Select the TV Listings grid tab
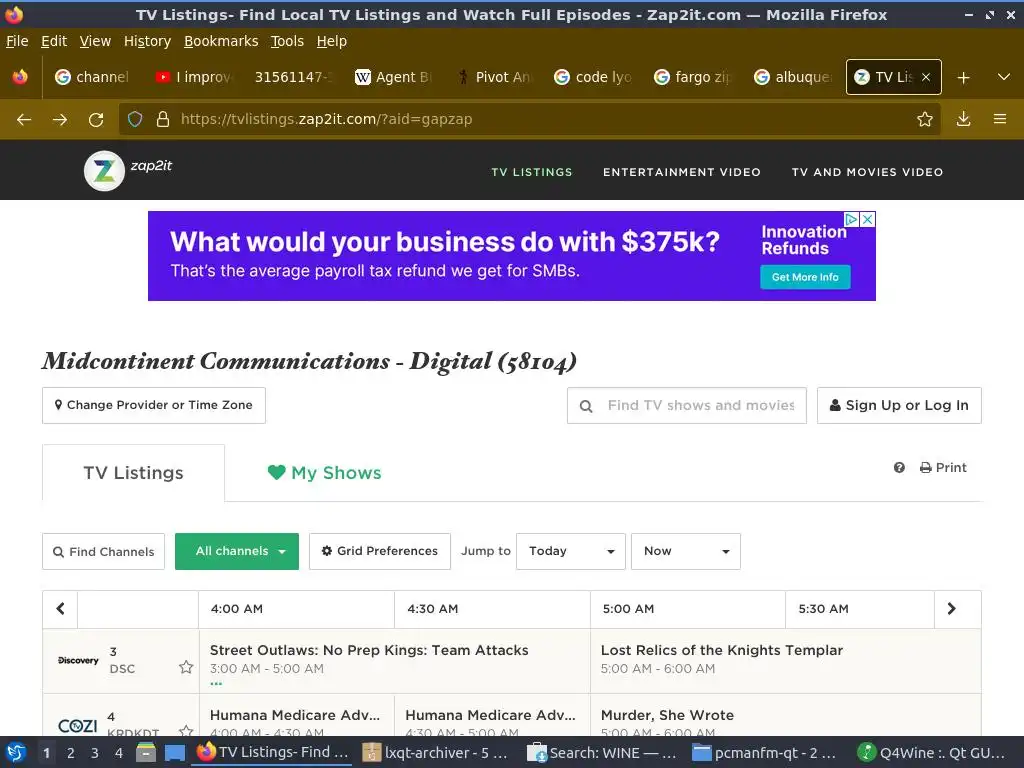Screen dimensions: 1024x768 click(133, 473)
